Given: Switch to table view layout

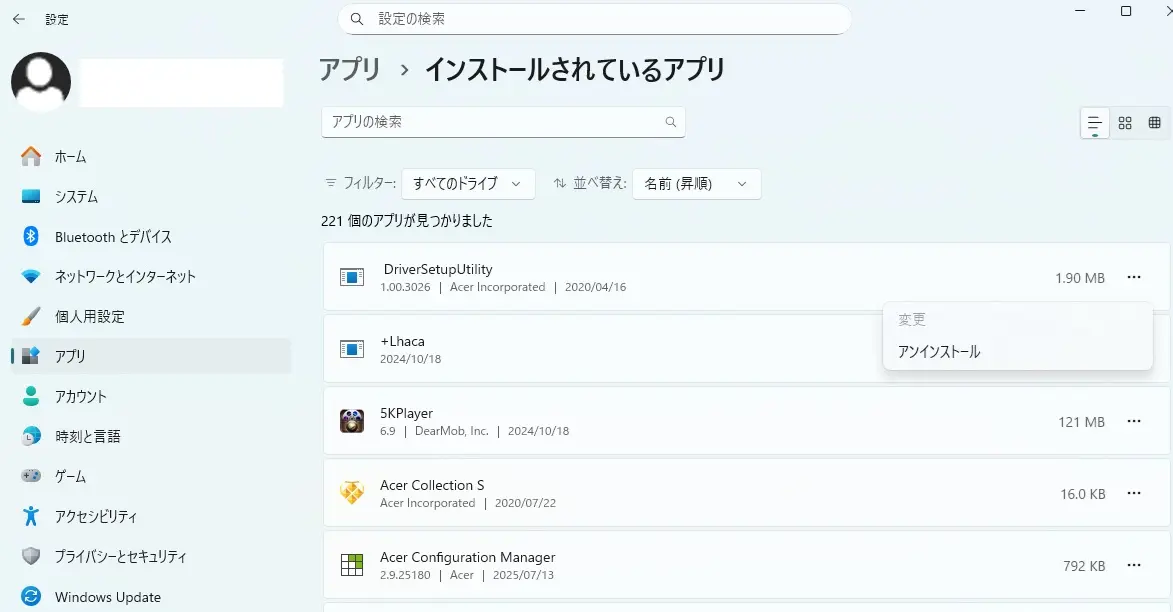Looking at the screenshot, I should (1154, 123).
